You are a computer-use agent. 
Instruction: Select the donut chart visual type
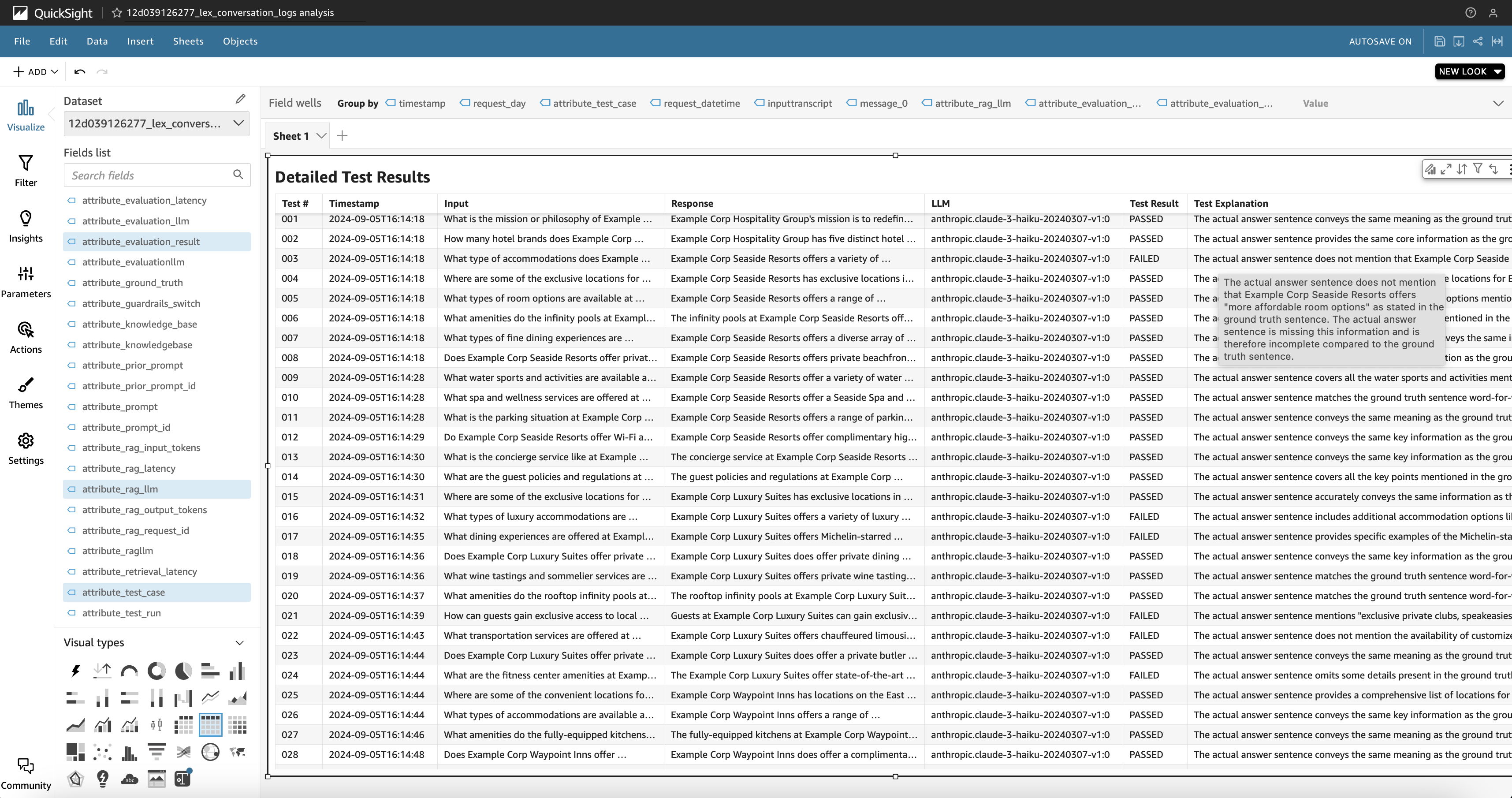point(156,670)
